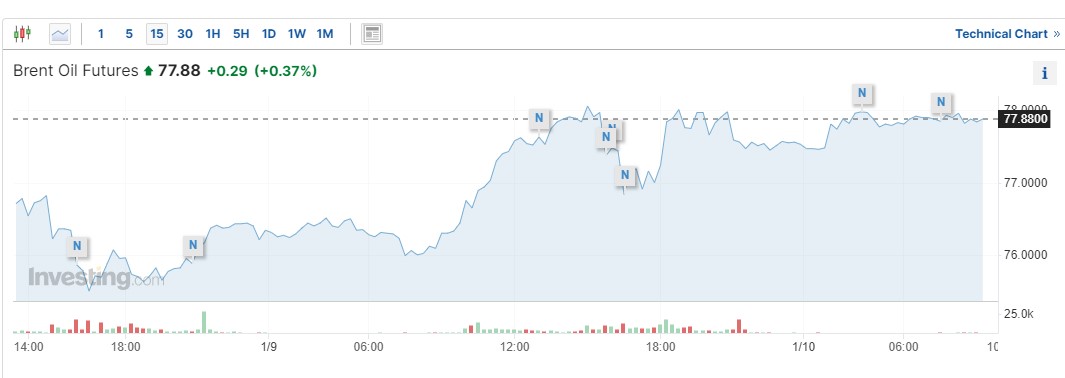Open news marker near 12:00 on 1/9
Screen dimensions: 1065x378
pos(539,118)
